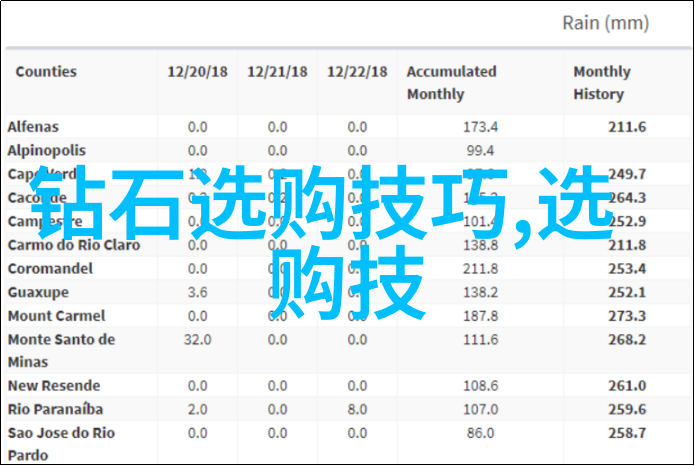The height and width of the screenshot is (466, 695).
Task: Select Mount Carmel accumulated value 187.8
Action: 480,316
